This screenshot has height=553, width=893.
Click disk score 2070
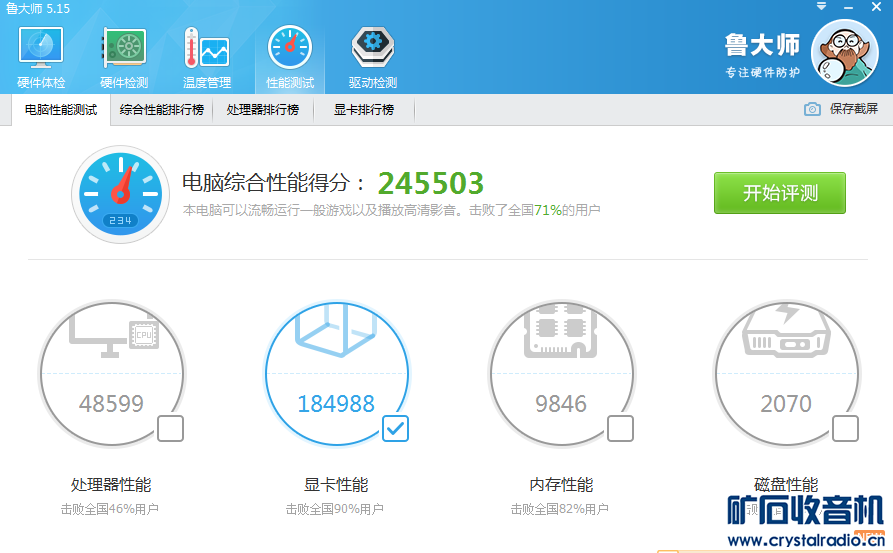[786, 404]
